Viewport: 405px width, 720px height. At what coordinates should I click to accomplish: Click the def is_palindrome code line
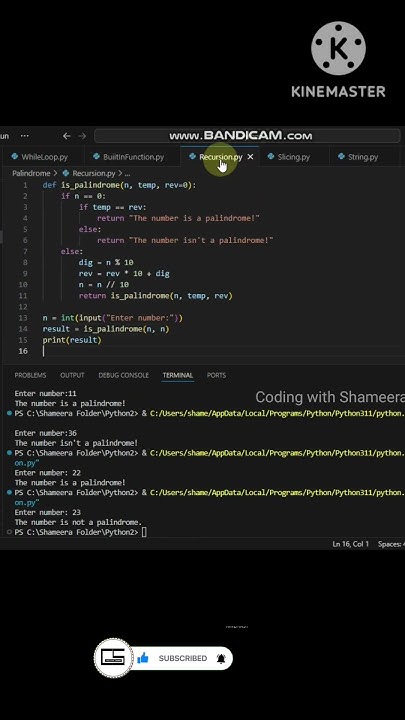coord(119,185)
